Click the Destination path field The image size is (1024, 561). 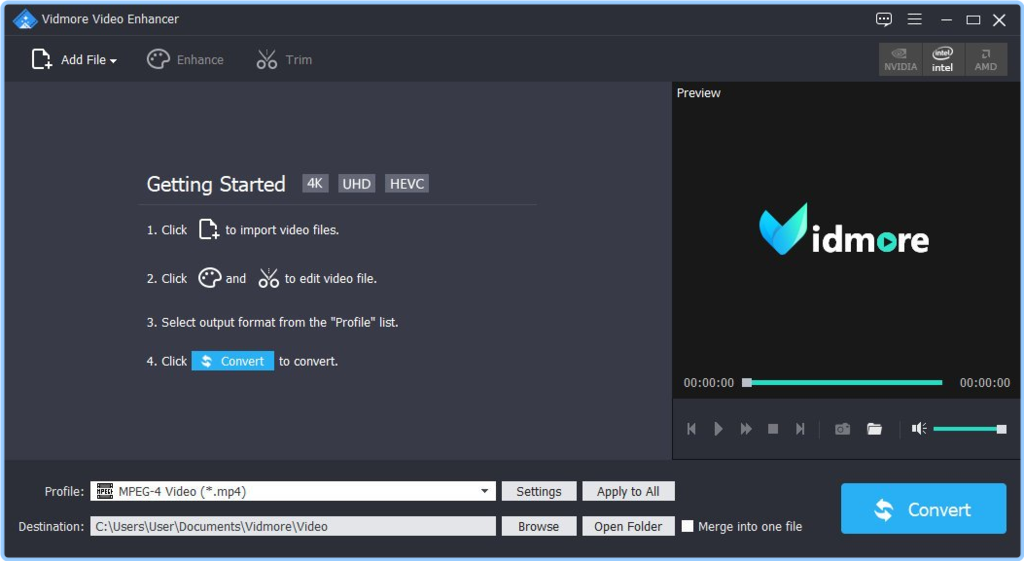293,526
